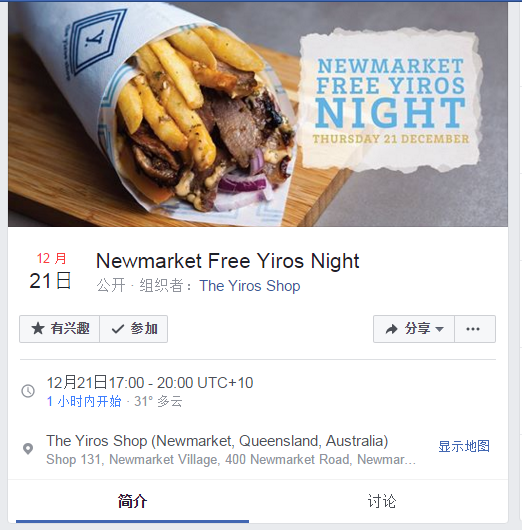Click the location pin icon

pos(28,449)
